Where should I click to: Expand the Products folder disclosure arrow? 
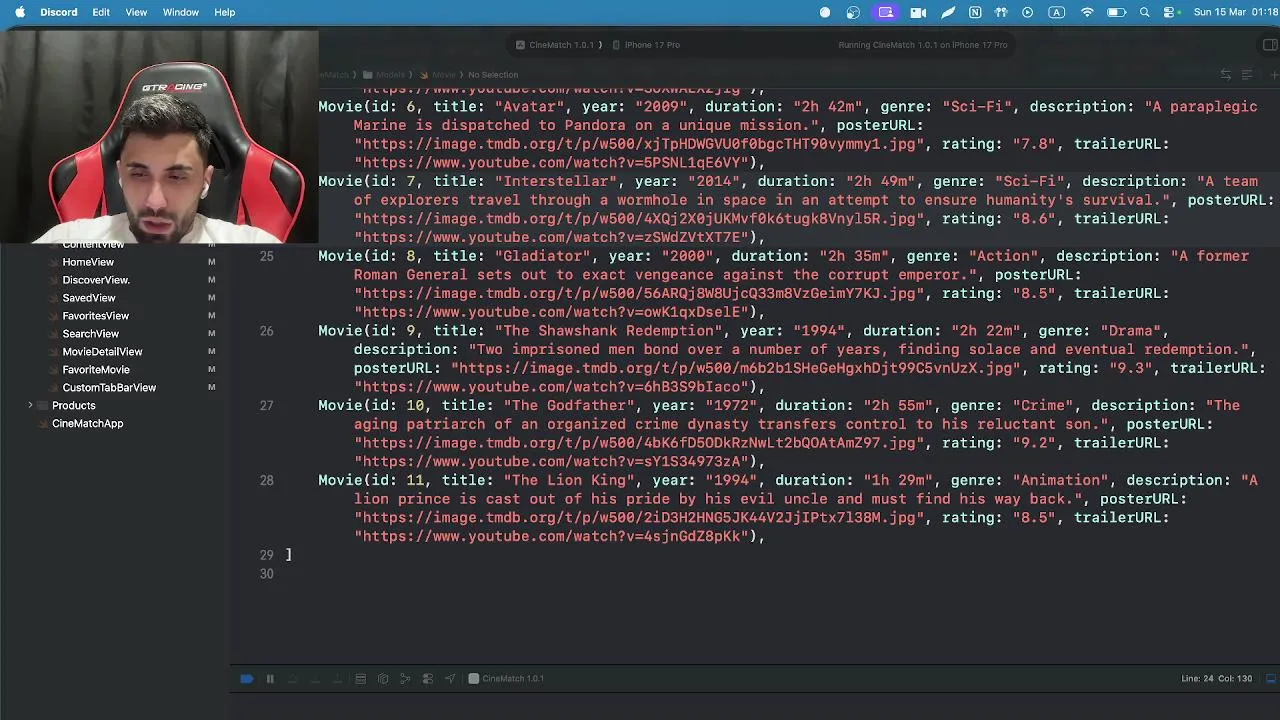(x=30, y=406)
